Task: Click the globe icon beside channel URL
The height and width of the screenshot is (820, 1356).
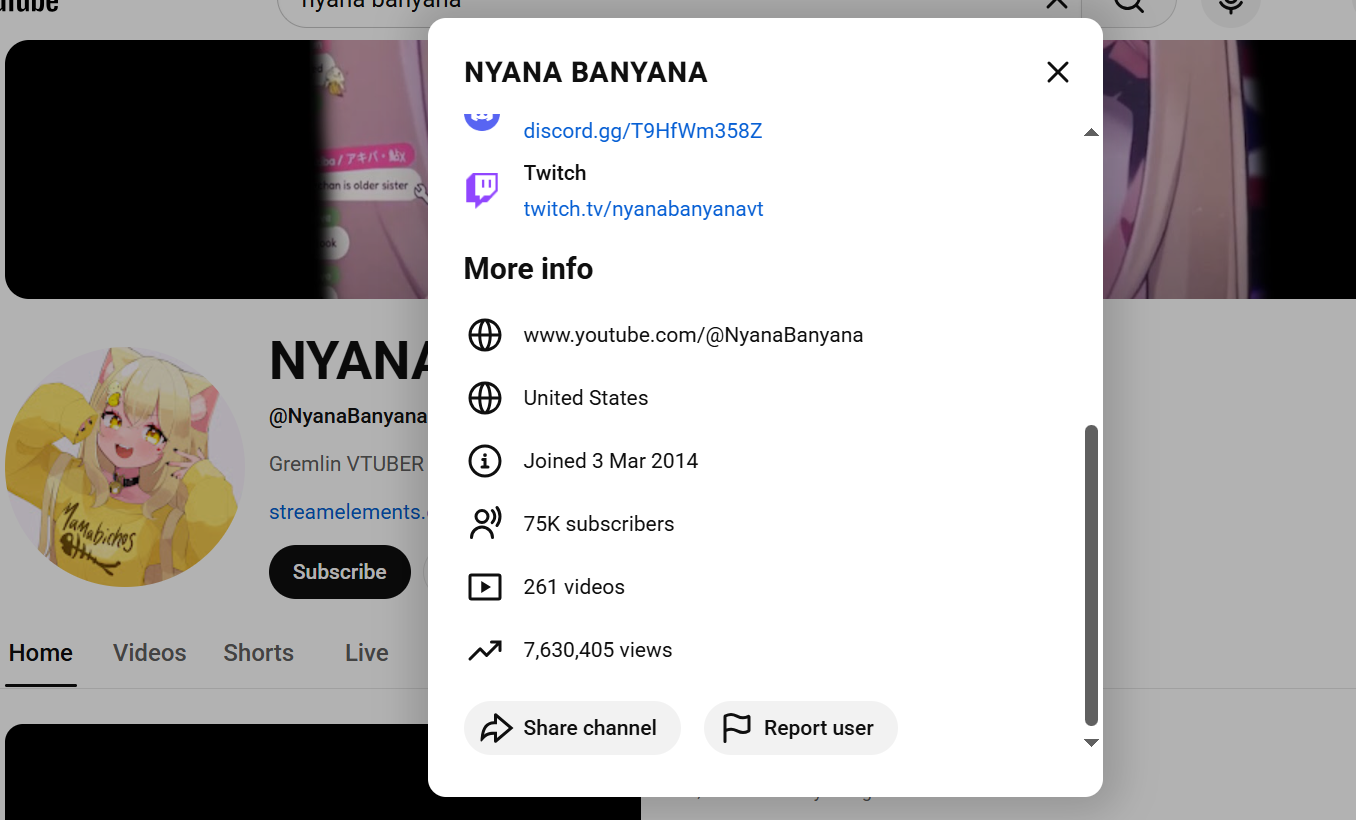Action: (x=485, y=335)
